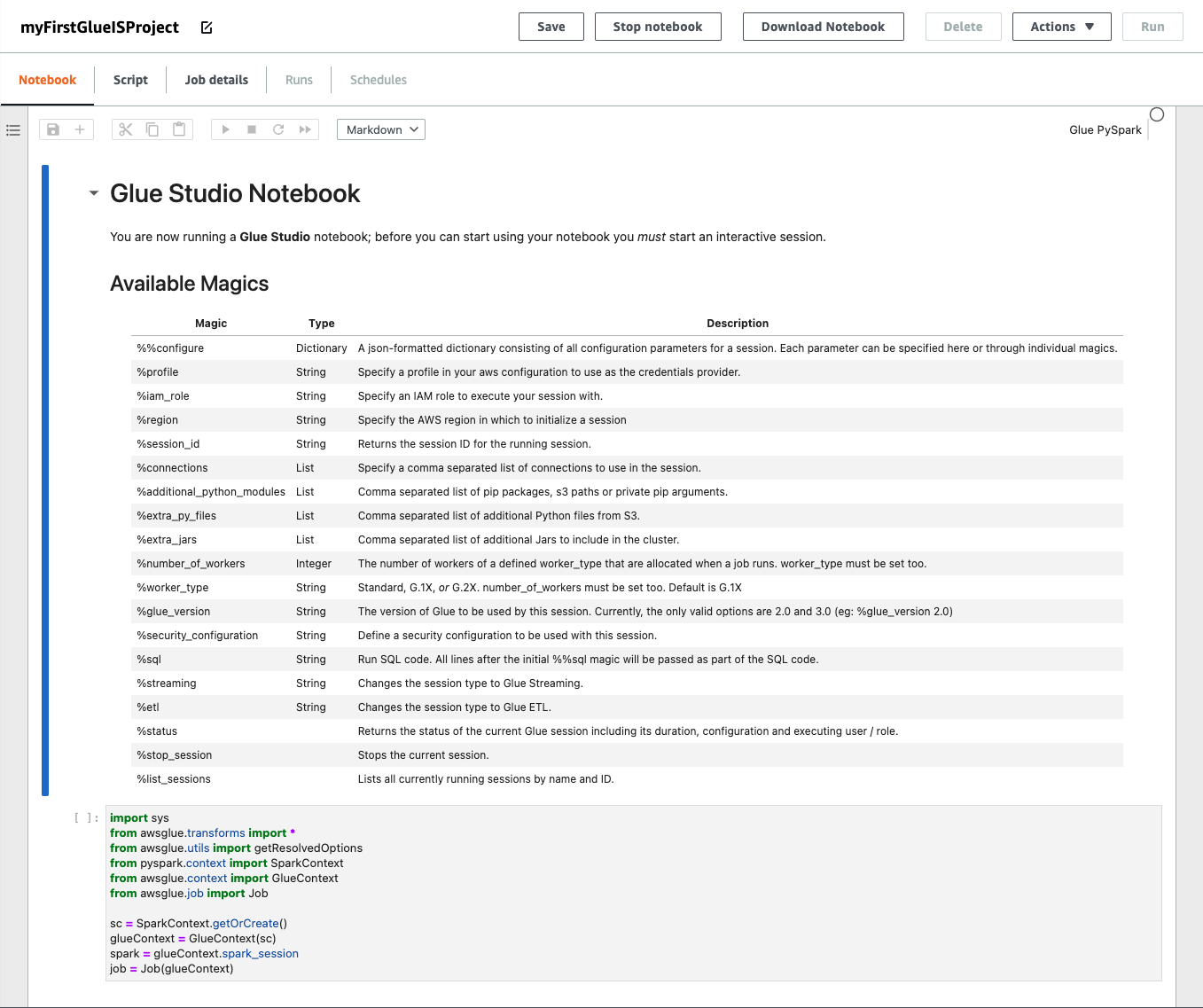This screenshot has width=1203, height=1008.
Task: Edit the myFirstGlueISProject name icon
Action: click(x=207, y=27)
